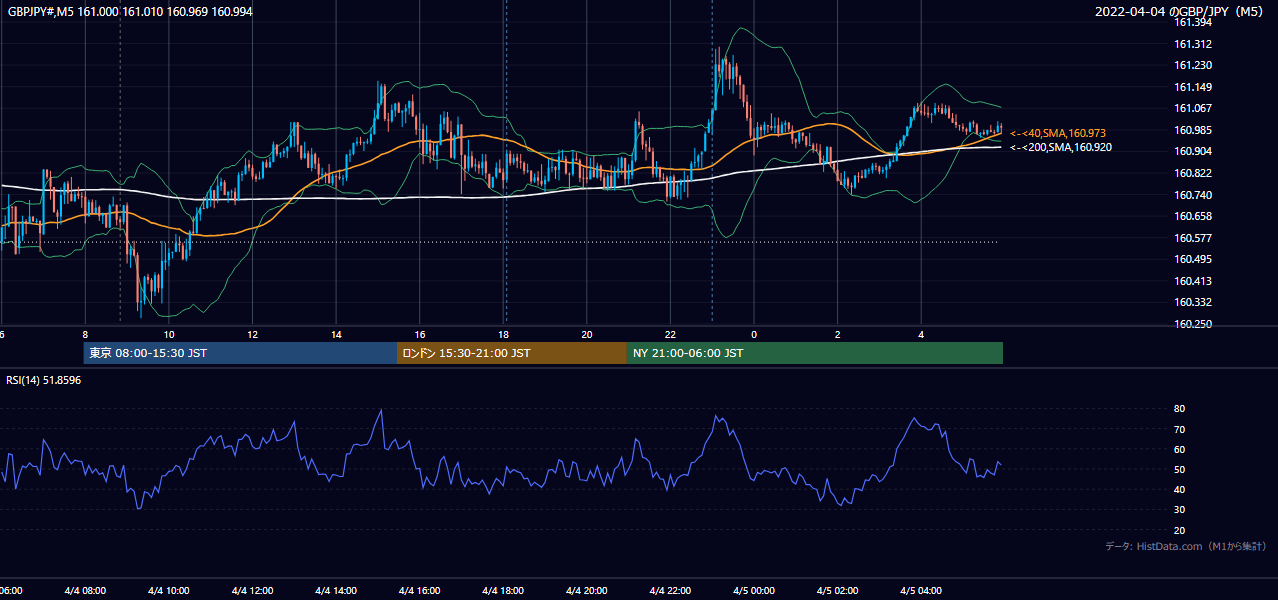
Task: Click price axis value 160.822
Action: (1193, 173)
